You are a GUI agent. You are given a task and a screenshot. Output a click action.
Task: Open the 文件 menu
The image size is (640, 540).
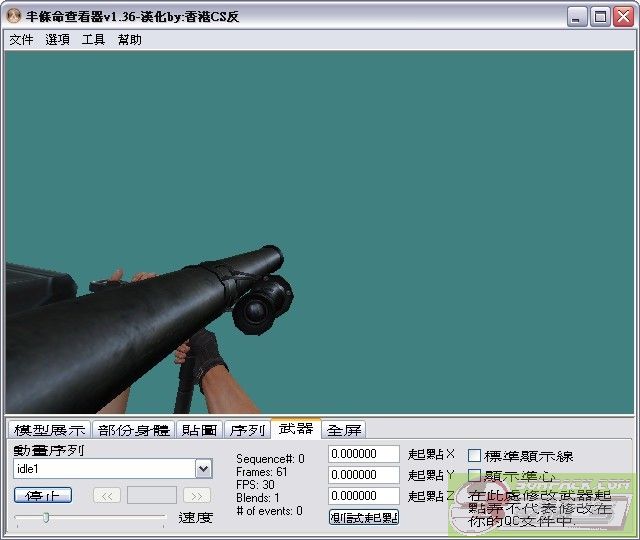[21, 40]
